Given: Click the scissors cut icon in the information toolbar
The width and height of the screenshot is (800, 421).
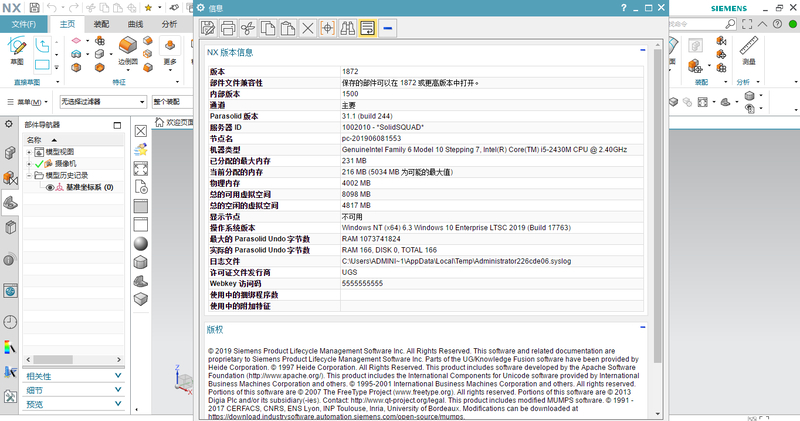Looking at the screenshot, I should [248, 27].
